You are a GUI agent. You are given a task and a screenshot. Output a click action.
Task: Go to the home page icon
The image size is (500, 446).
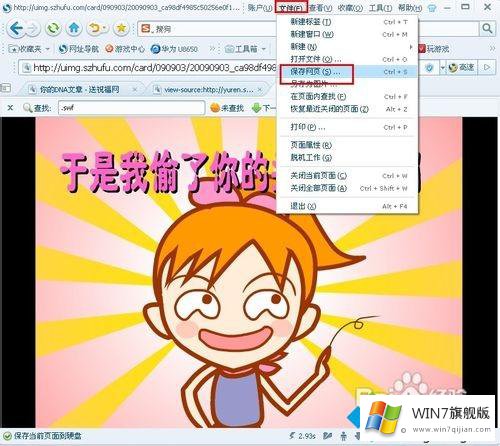pos(74,29)
